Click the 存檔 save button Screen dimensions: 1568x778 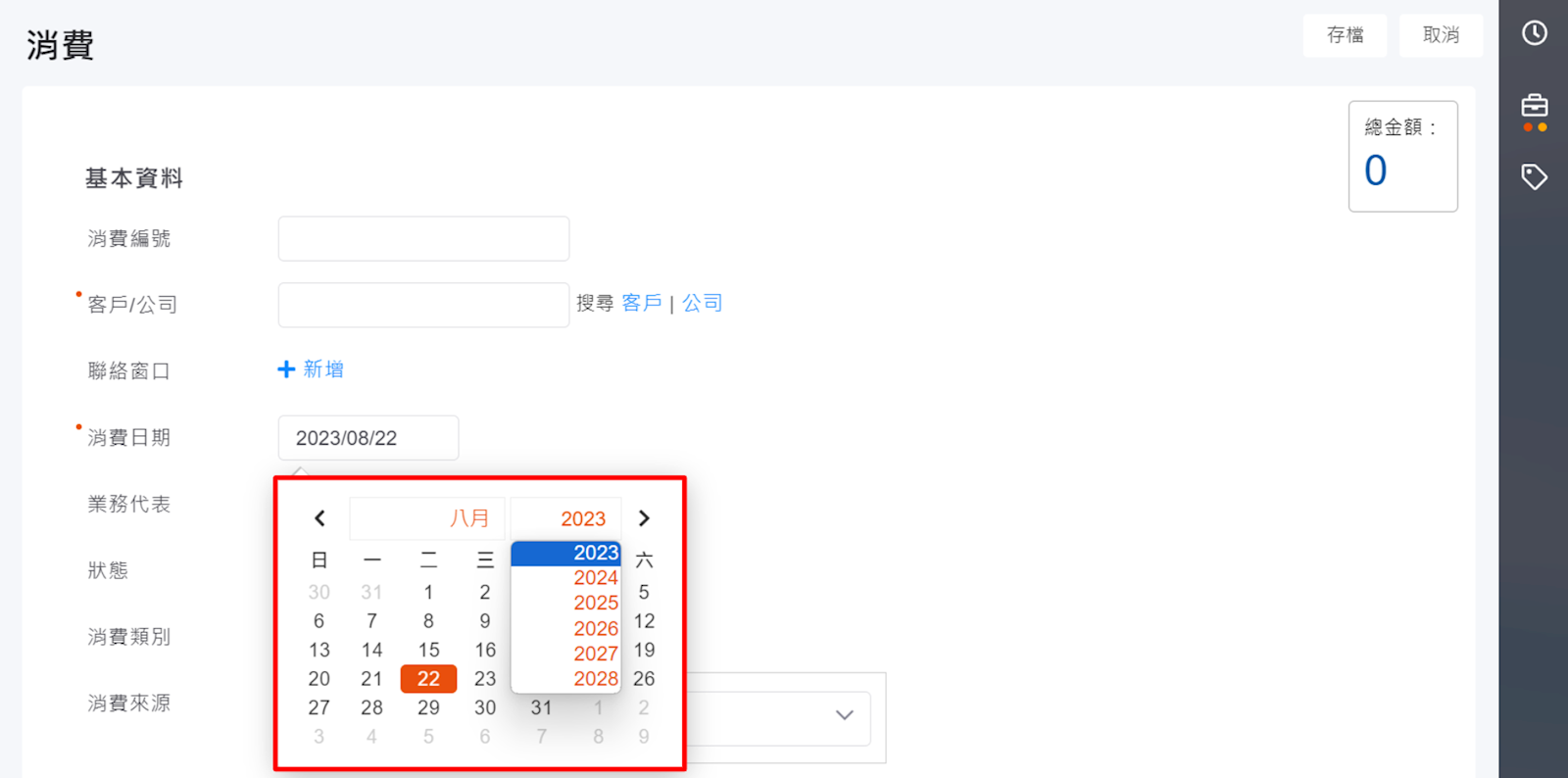pos(1345,35)
